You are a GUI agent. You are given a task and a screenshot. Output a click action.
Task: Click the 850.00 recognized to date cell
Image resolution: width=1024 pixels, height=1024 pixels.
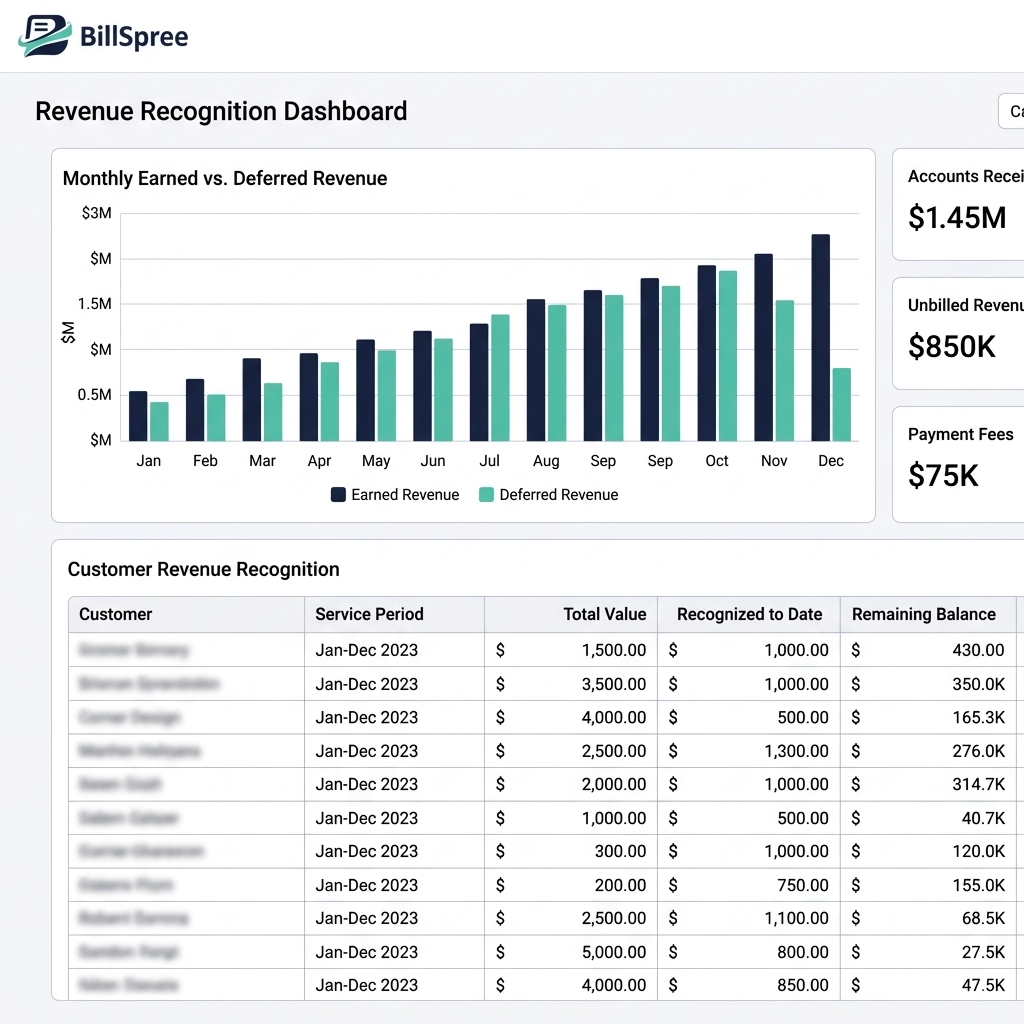click(748, 985)
